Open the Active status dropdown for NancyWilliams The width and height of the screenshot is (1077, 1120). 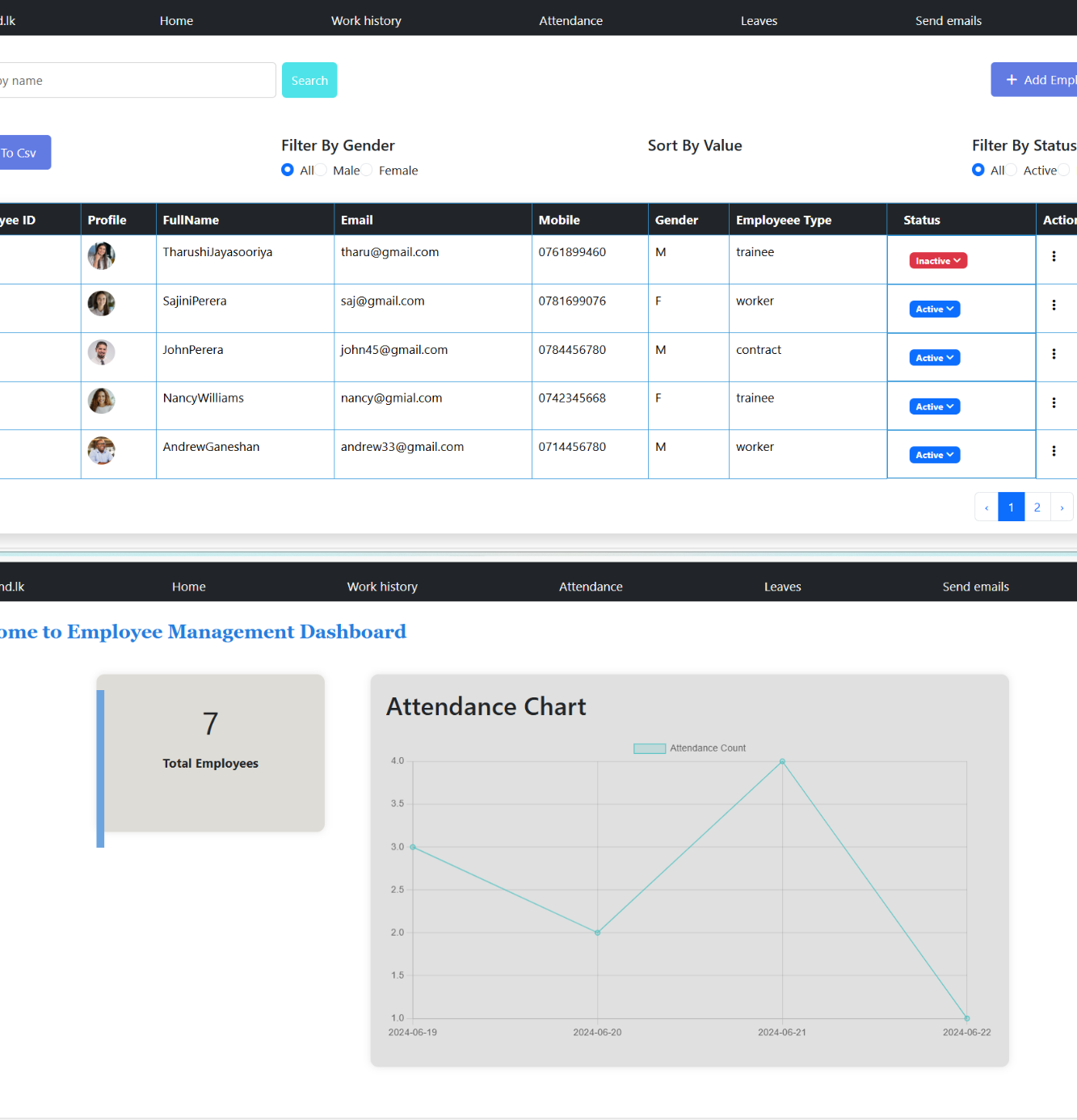(x=935, y=406)
